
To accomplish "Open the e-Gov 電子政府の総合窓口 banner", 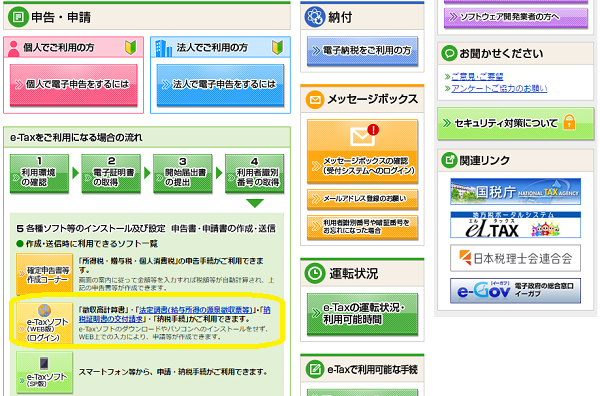I will coord(515,291).
